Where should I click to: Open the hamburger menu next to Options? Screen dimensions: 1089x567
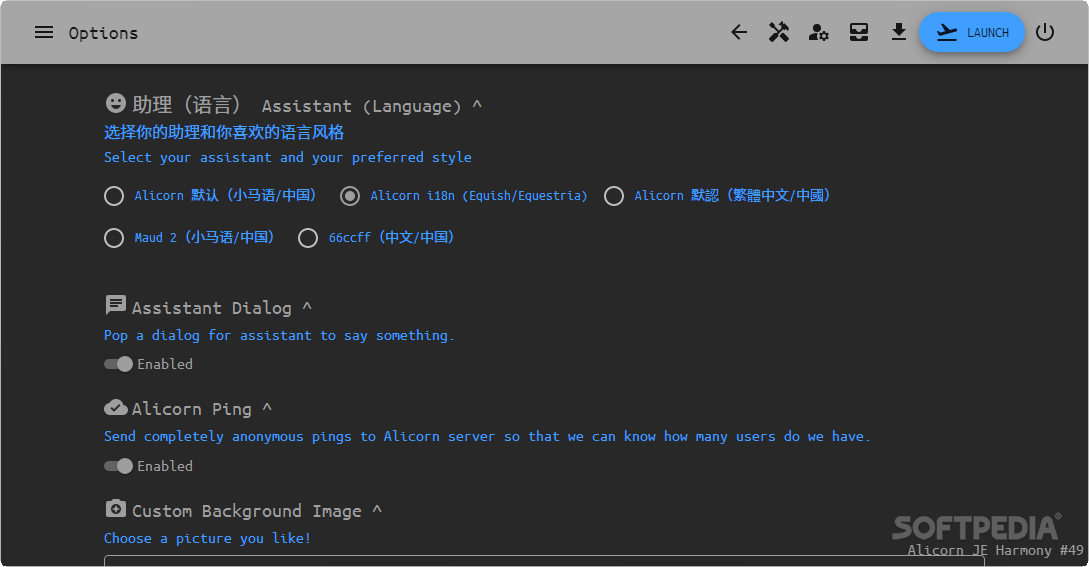tap(44, 33)
